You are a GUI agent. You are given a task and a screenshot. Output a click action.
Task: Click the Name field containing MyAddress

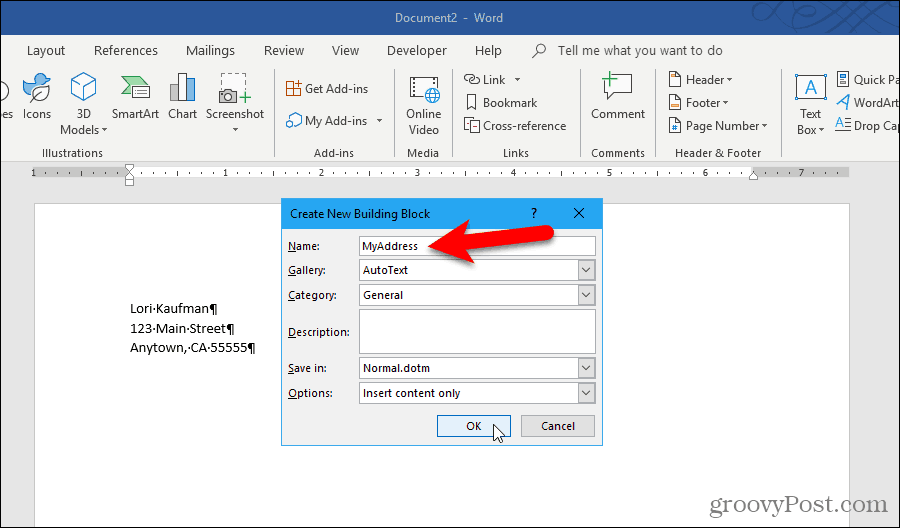pyautogui.click(x=477, y=246)
